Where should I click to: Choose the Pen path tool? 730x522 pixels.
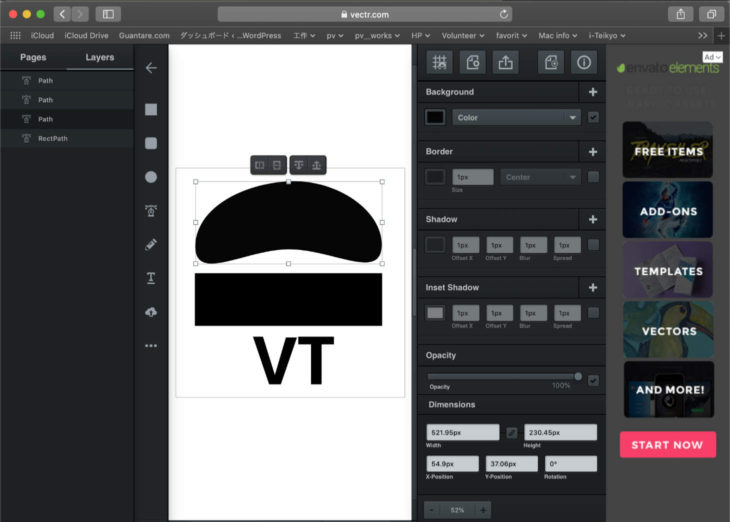(x=151, y=211)
